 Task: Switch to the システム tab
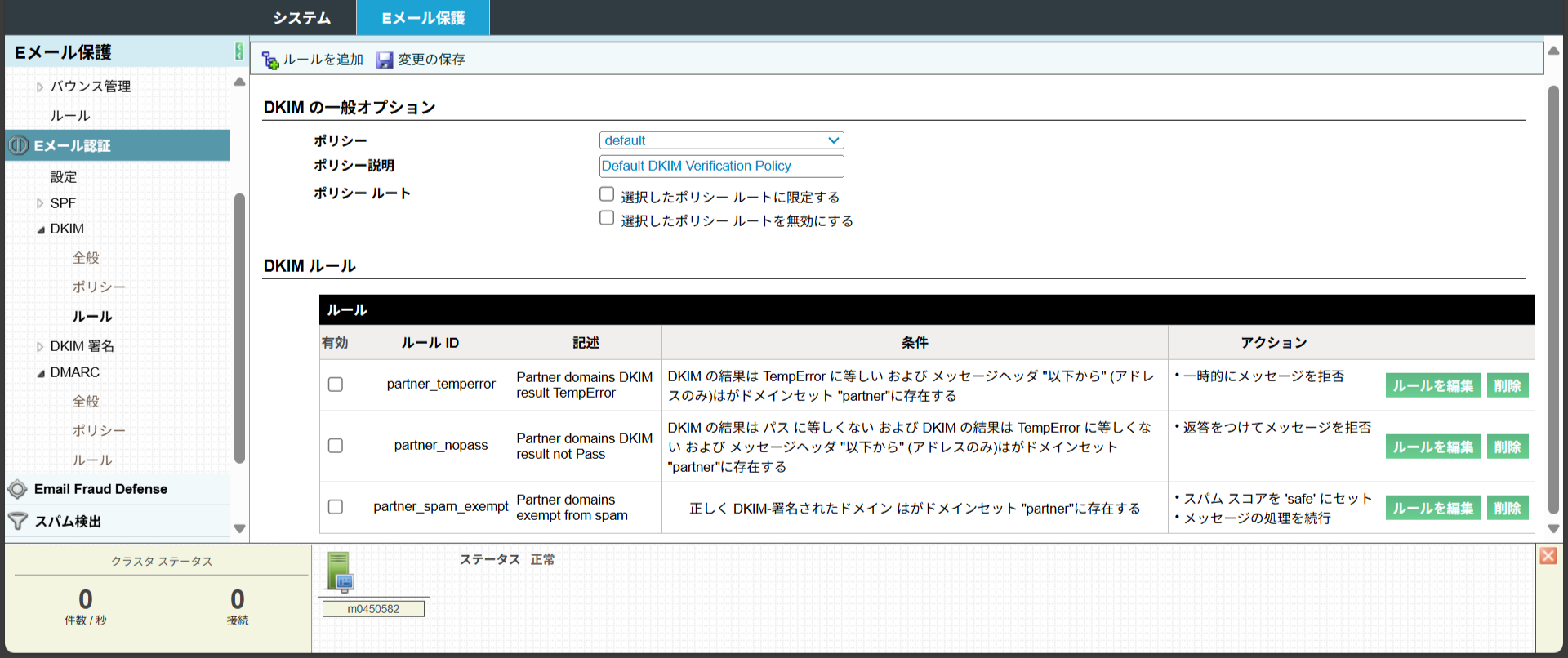click(x=301, y=18)
